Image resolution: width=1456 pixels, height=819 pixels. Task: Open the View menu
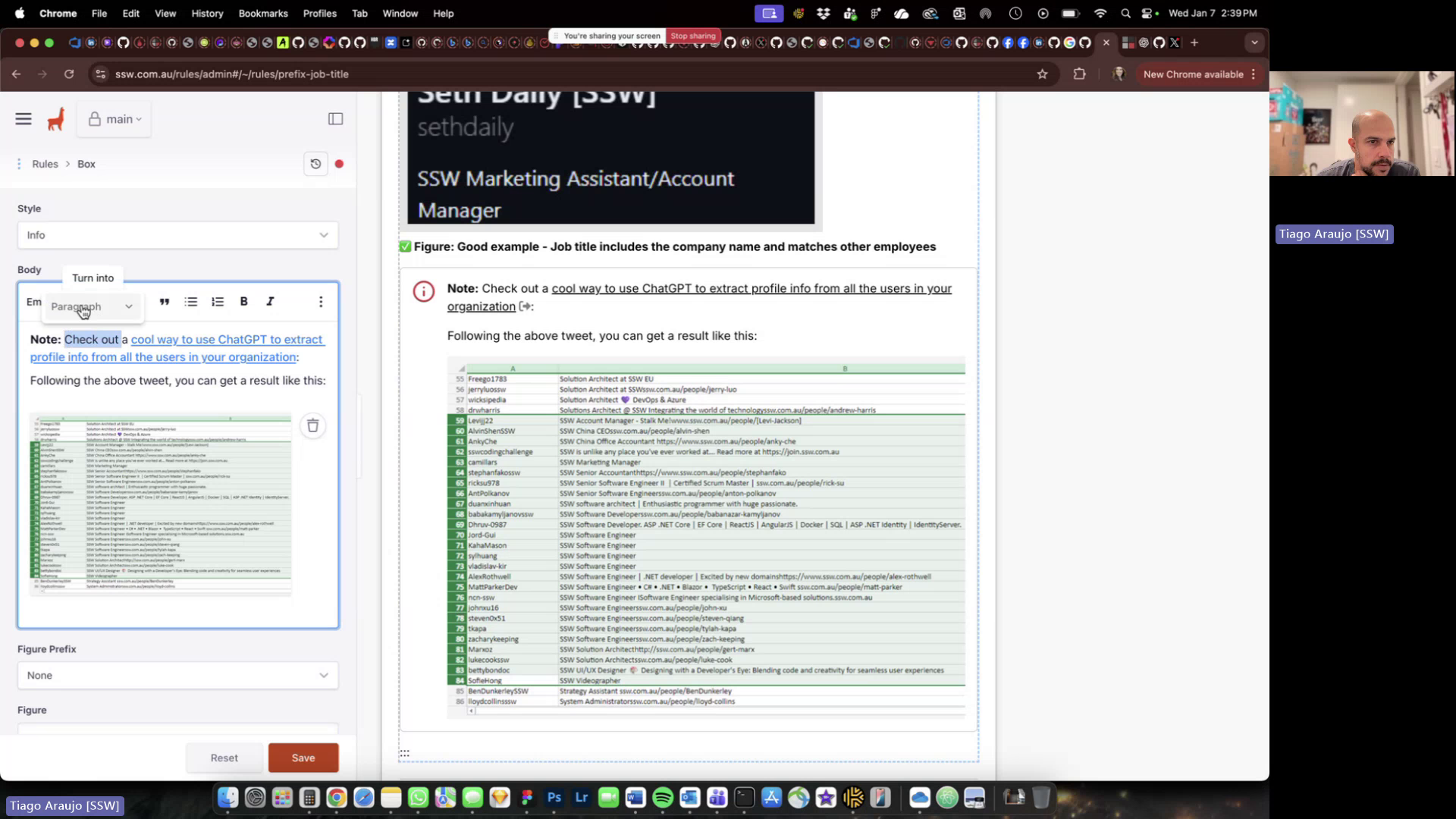(165, 14)
